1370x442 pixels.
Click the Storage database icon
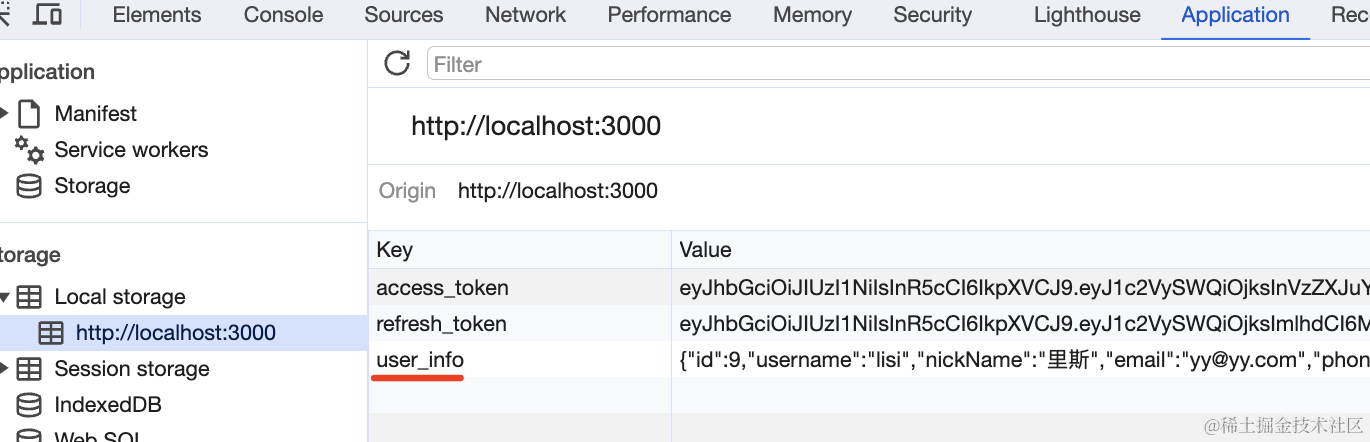click(x=30, y=186)
